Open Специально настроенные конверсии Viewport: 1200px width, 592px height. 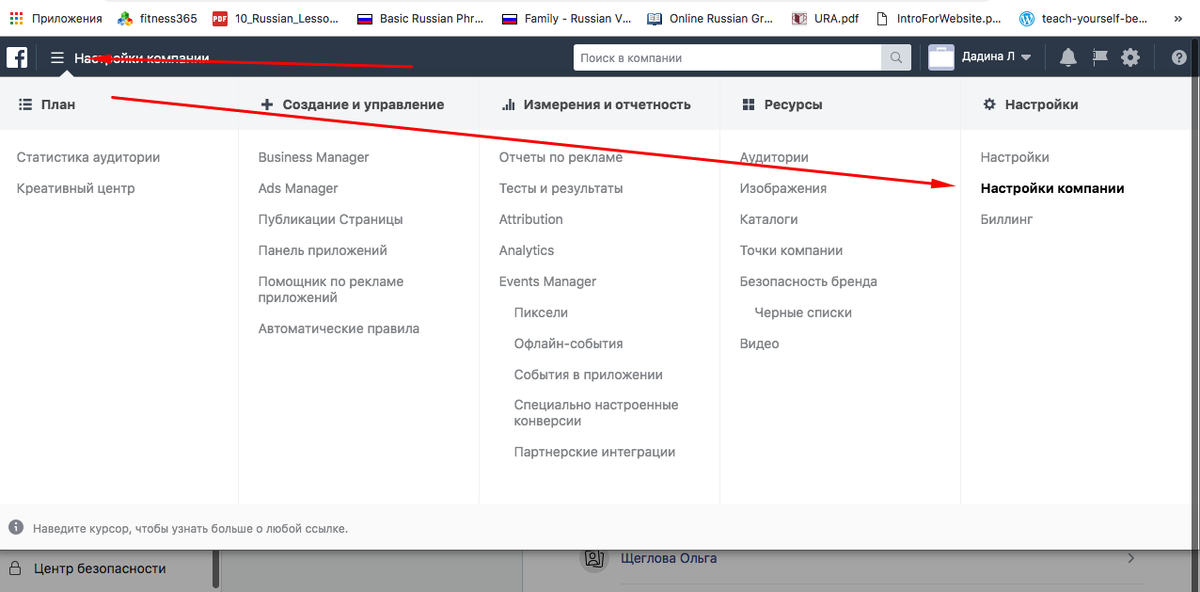pos(596,413)
